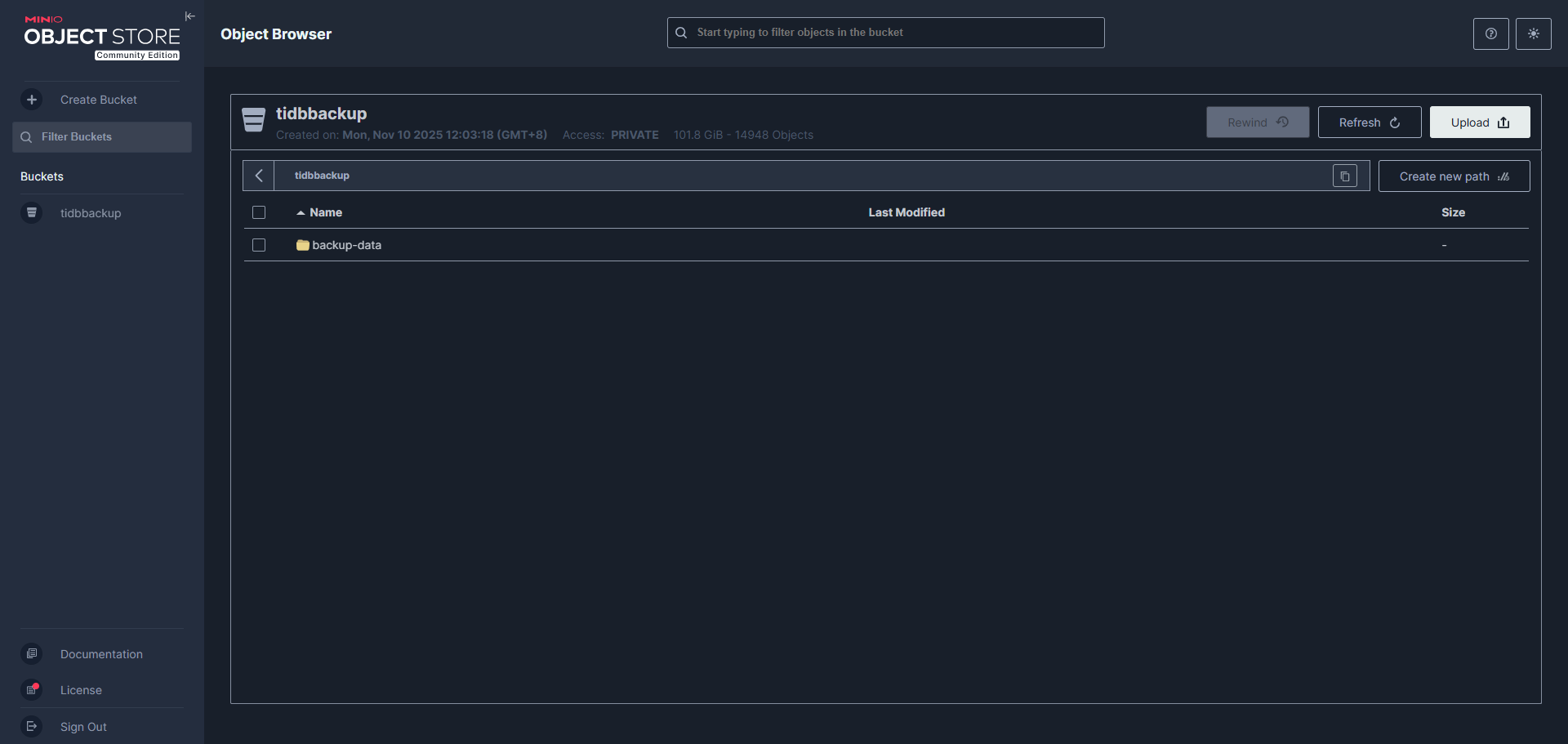Open the License page
This screenshot has width=1568, height=744.
pos(81,690)
